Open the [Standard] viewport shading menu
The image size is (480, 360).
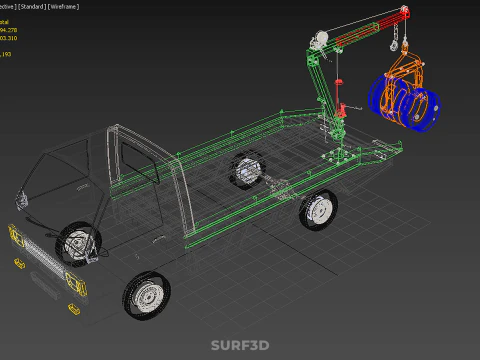point(32,7)
